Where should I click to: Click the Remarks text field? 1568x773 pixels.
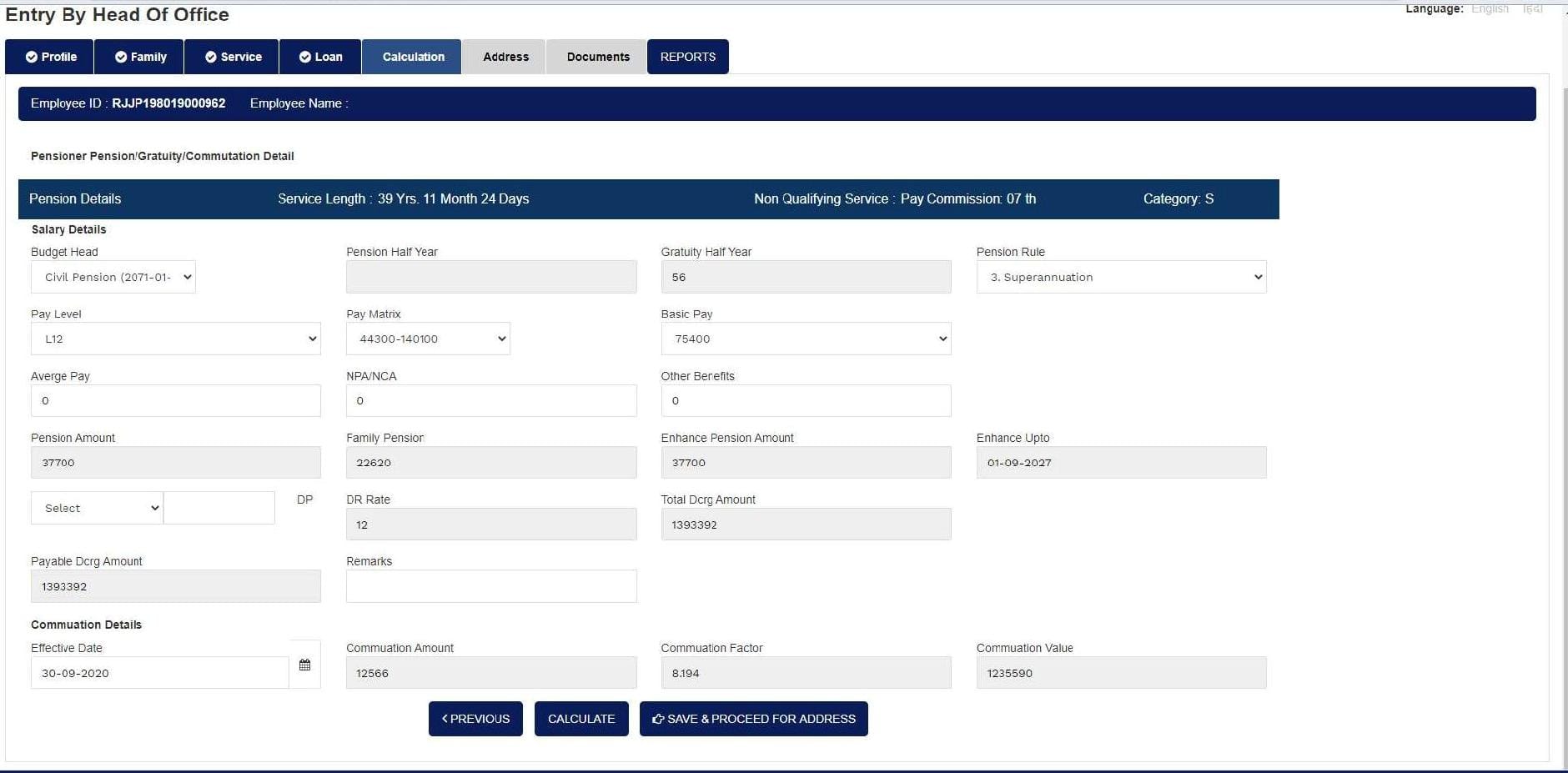tap(491, 586)
